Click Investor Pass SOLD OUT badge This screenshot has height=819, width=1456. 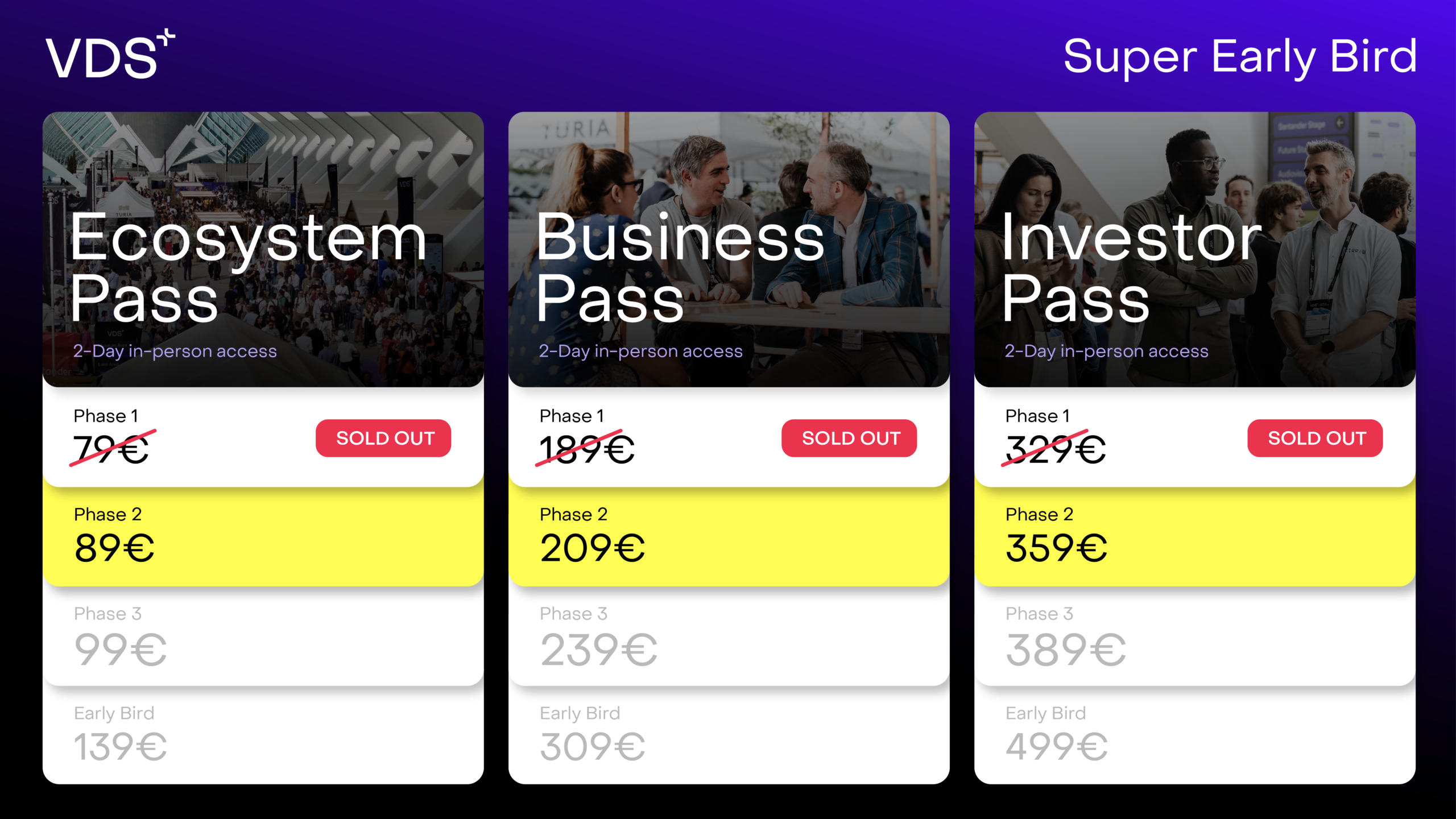pyautogui.click(x=1315, y=438)
